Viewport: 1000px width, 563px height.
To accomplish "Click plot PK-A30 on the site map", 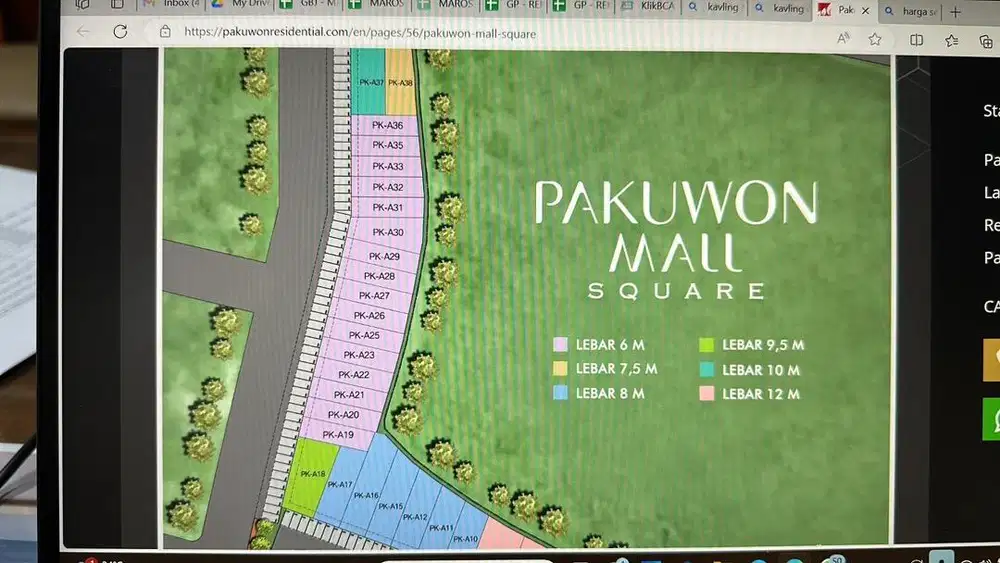I will click(388, 232).
